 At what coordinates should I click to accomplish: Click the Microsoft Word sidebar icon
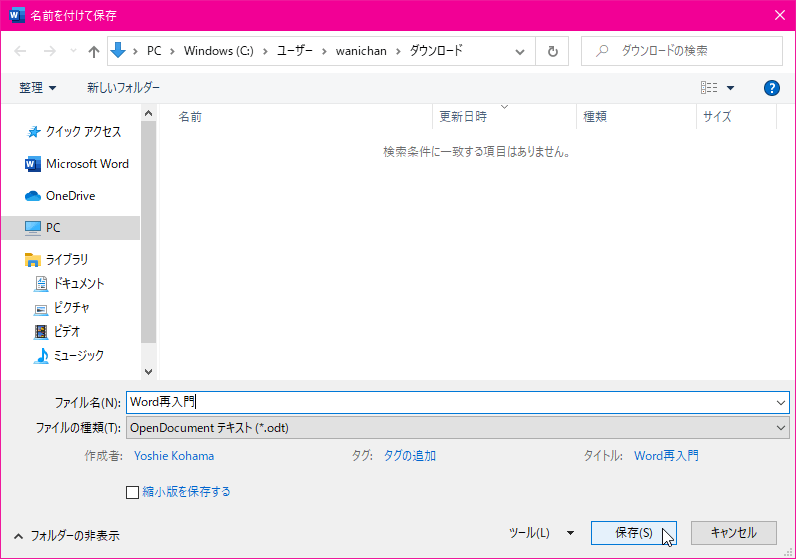click(x=32, y=164)
